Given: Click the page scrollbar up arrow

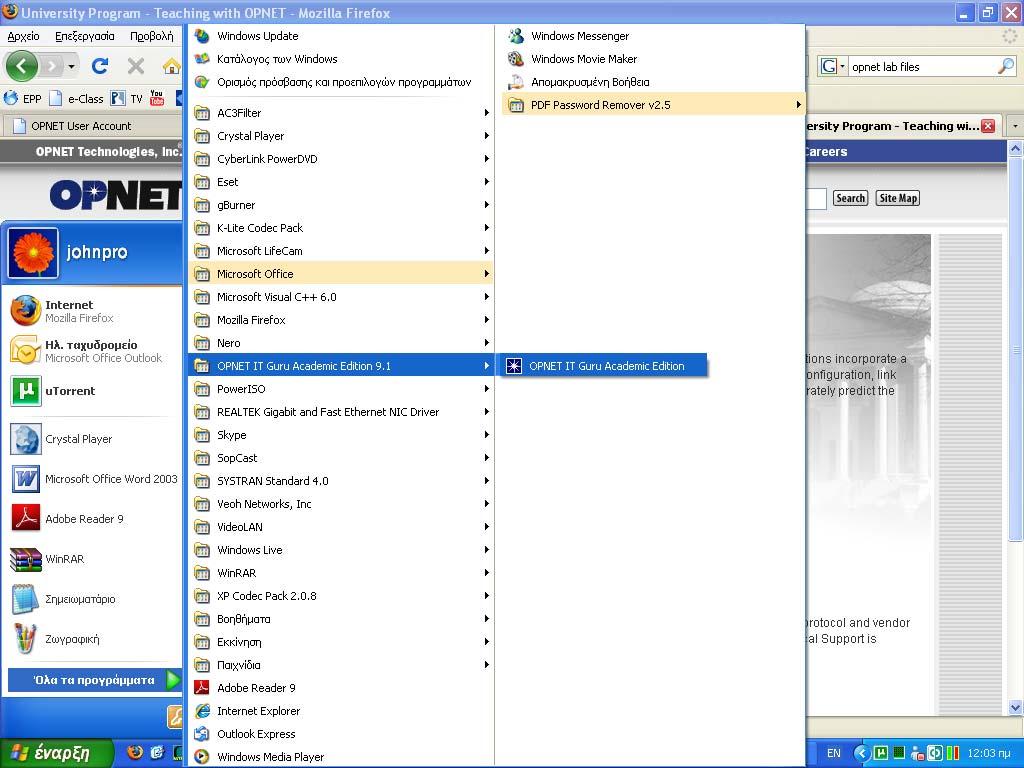Looking at the screenshot, I should click(x=1015, y=149).
